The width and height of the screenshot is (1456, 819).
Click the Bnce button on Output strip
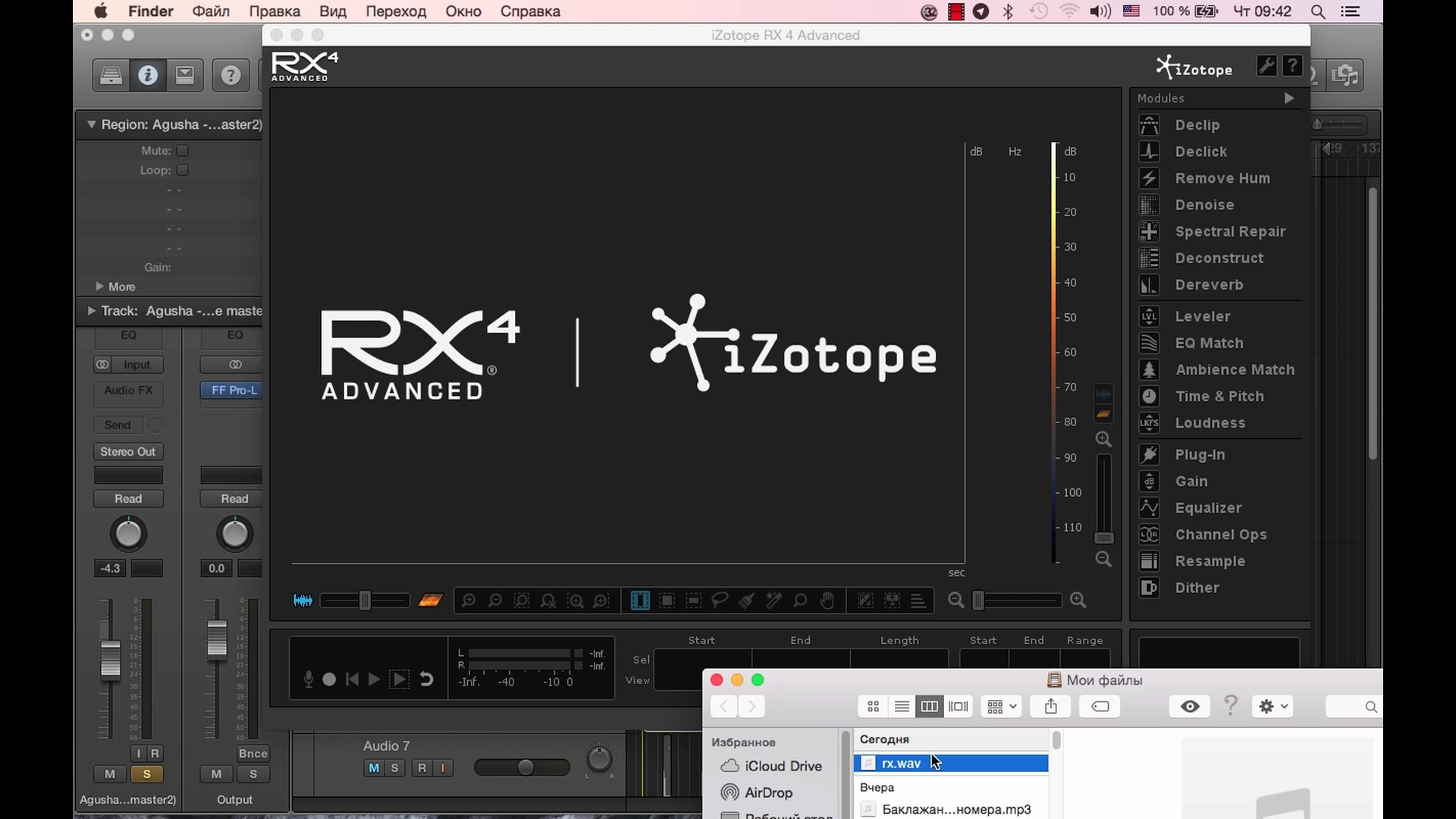[x=253, y=753]
